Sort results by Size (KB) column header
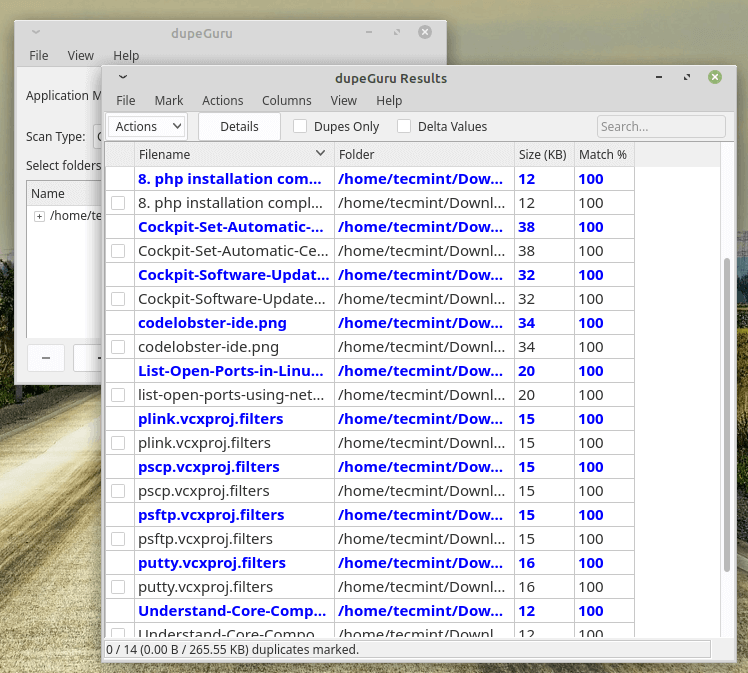This screenshot has width=748, height=673. [543, 155]
